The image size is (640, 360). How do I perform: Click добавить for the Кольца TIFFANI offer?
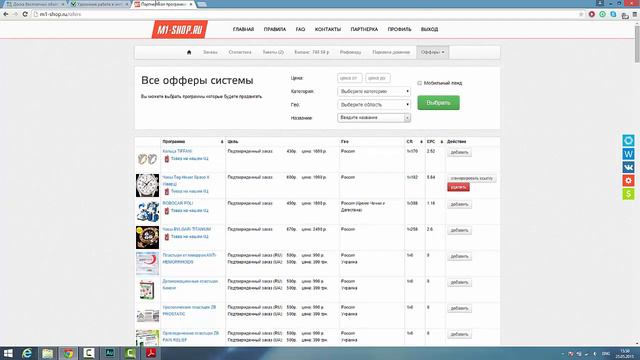459,152
